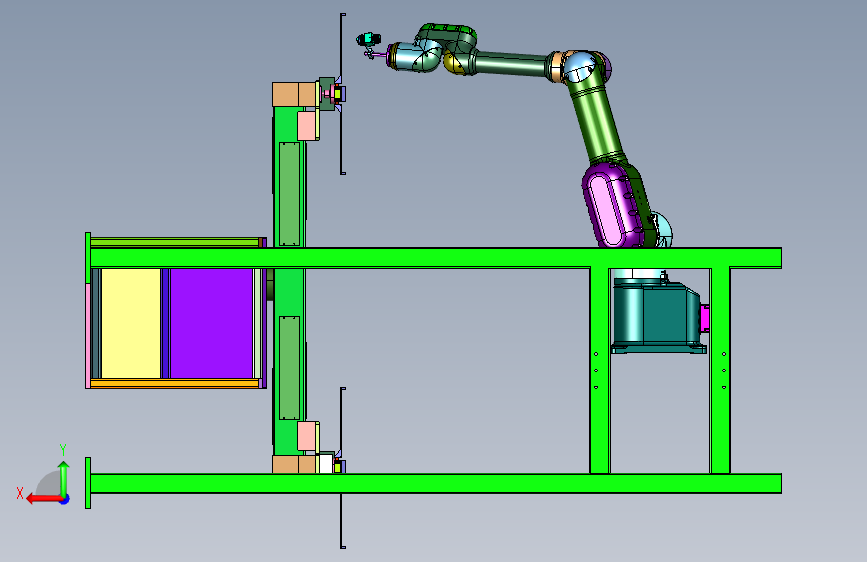The image size is (867, 562).
Task: Select the purple robot arm base link
Action: tap(615, 205)
